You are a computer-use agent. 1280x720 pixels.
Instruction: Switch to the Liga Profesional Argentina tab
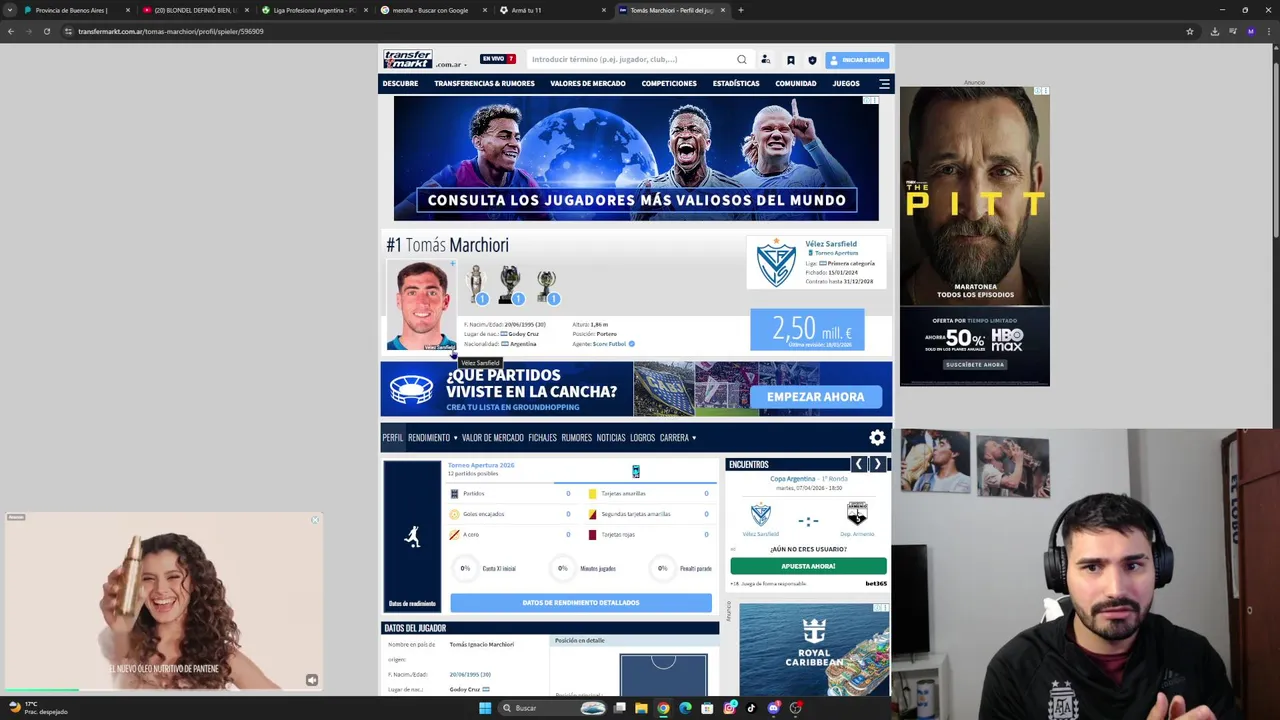click(314, 10)
